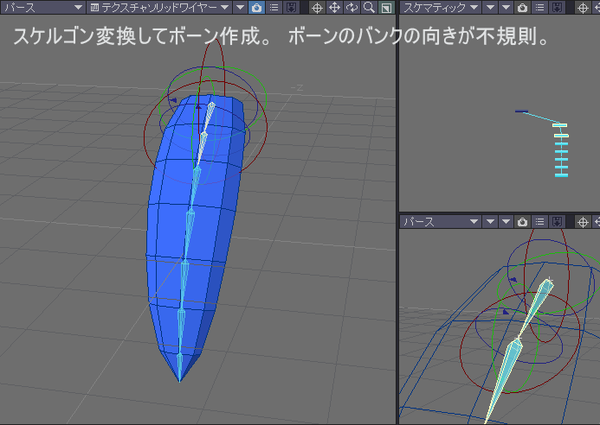Select the zoom magnifier icon in main viewport
The image size is (600, 425).
(369, 7)
